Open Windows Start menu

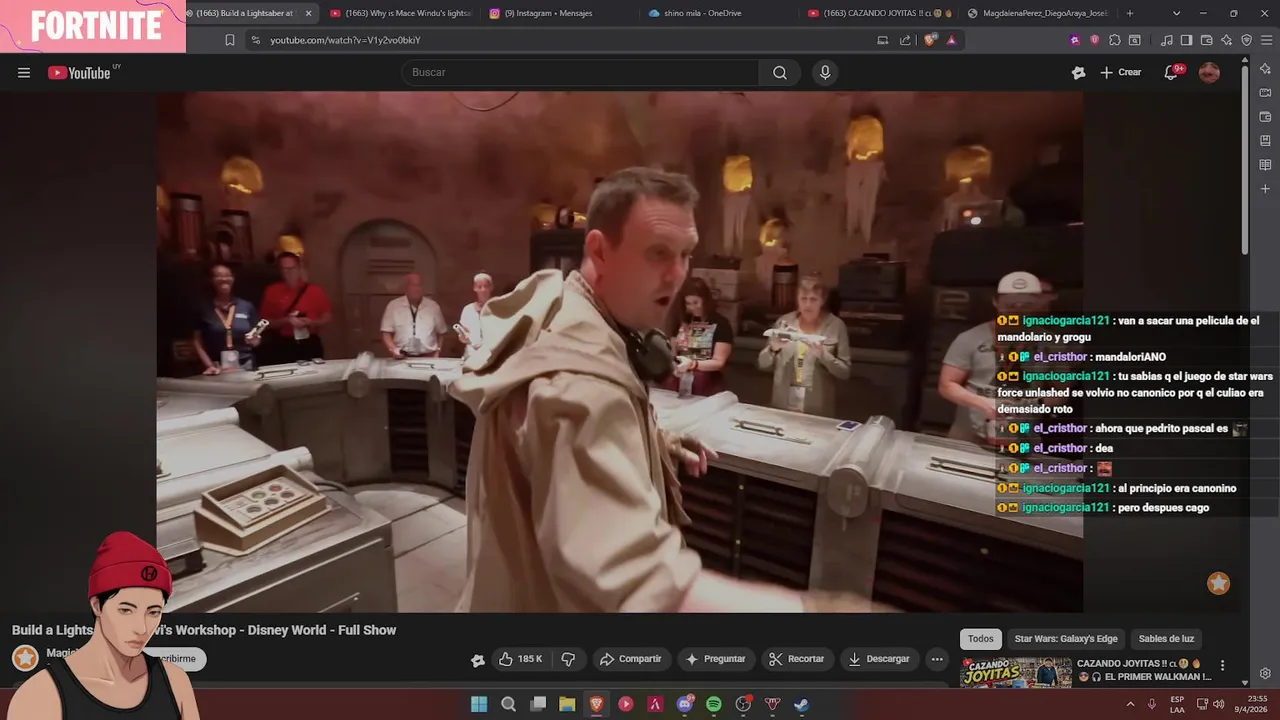click(x=479, y=704)
